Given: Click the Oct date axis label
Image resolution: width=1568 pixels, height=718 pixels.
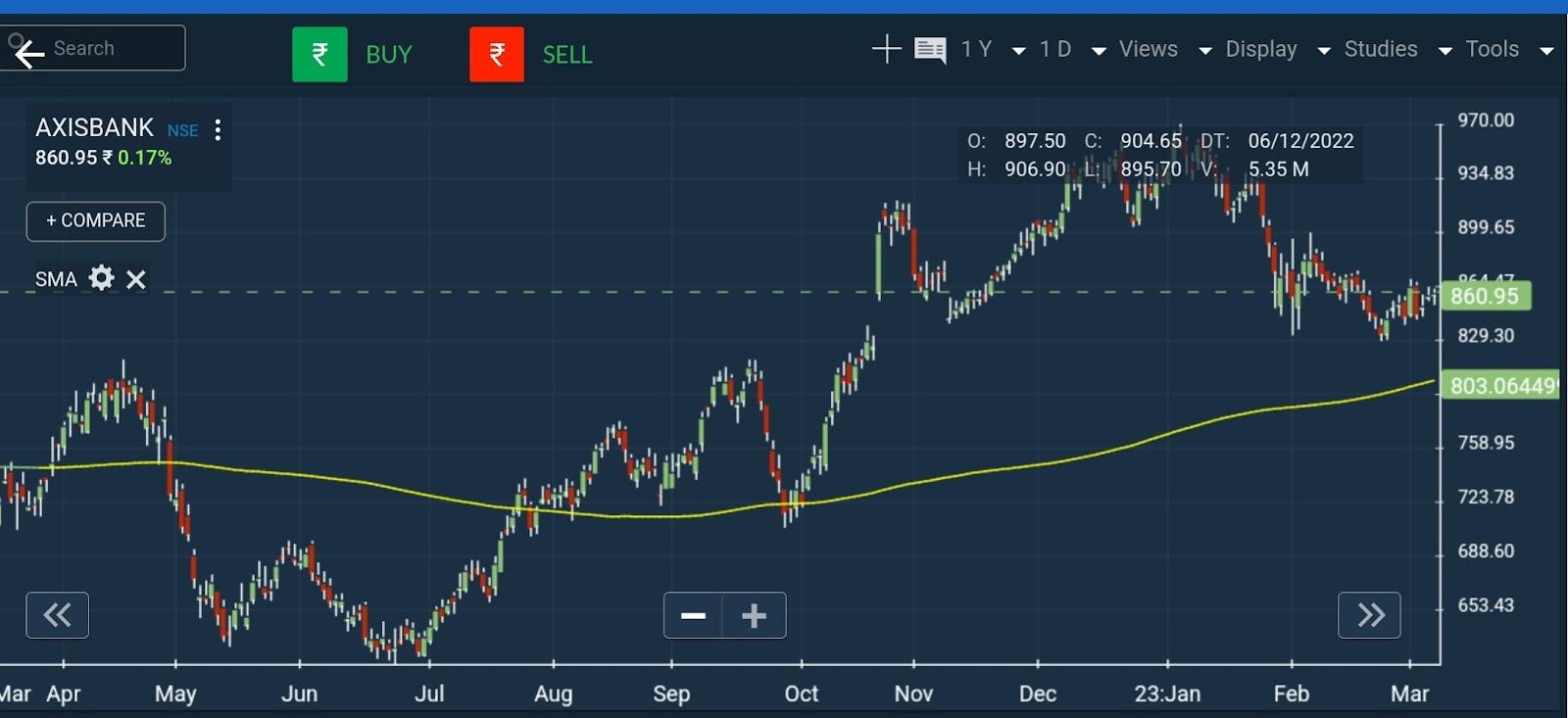Looking at the screenshot, I should (802, 694).
